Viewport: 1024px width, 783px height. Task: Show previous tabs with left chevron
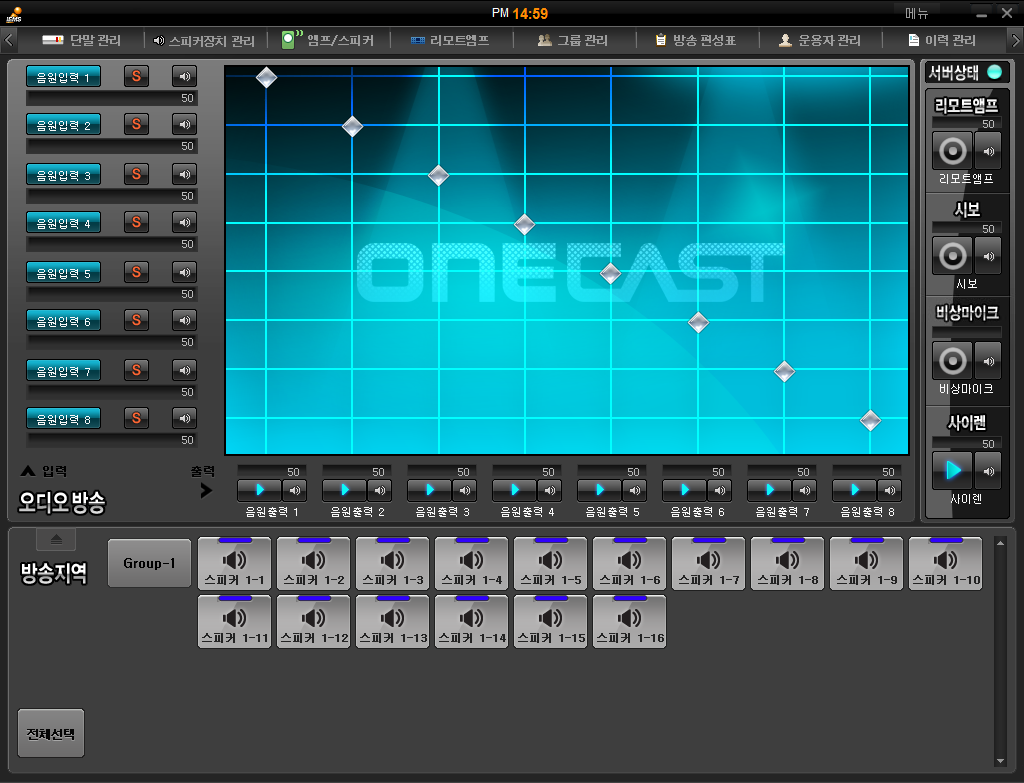(x=8, y=40)
